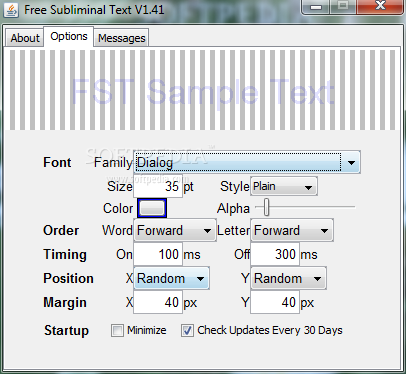Click the Timing Off milliseconds field
406x374 pixels.
[275, 254]
